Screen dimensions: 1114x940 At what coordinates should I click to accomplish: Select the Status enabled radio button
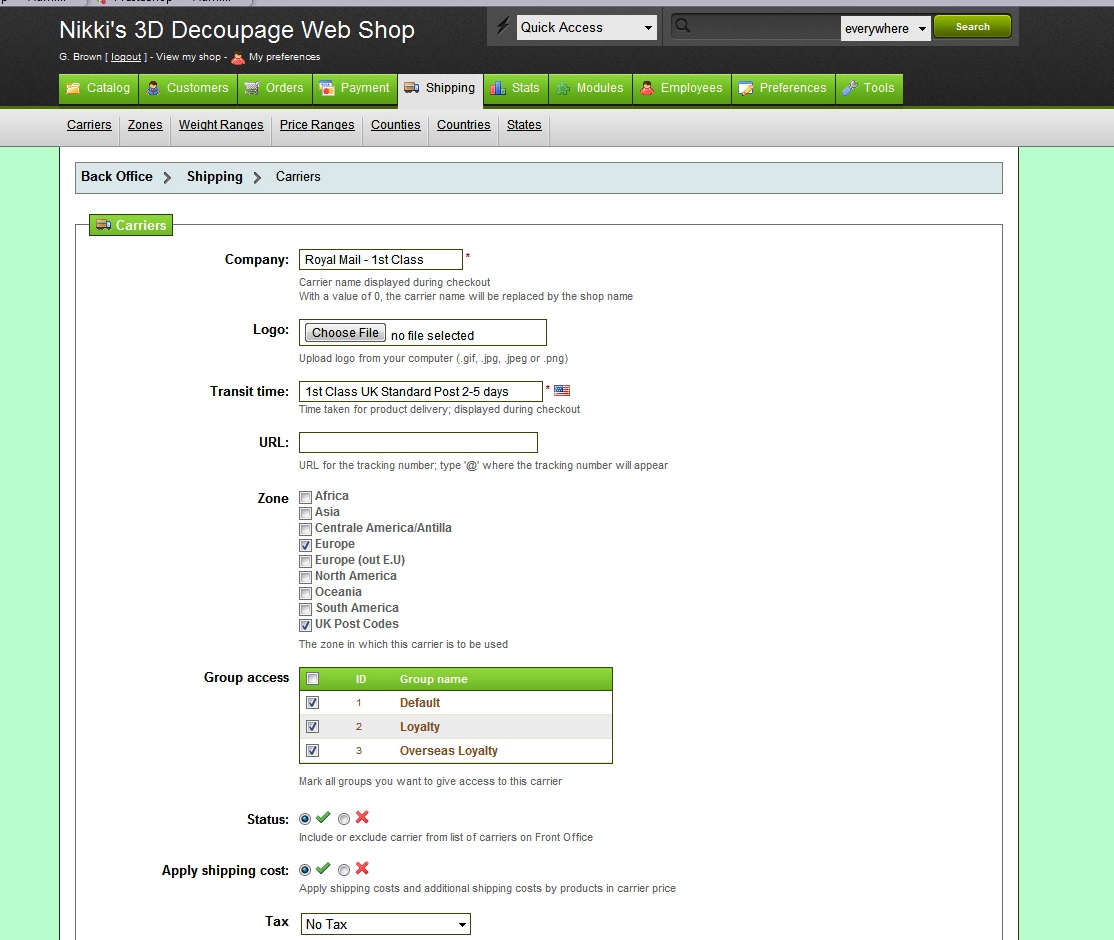[x=305, y=819]
